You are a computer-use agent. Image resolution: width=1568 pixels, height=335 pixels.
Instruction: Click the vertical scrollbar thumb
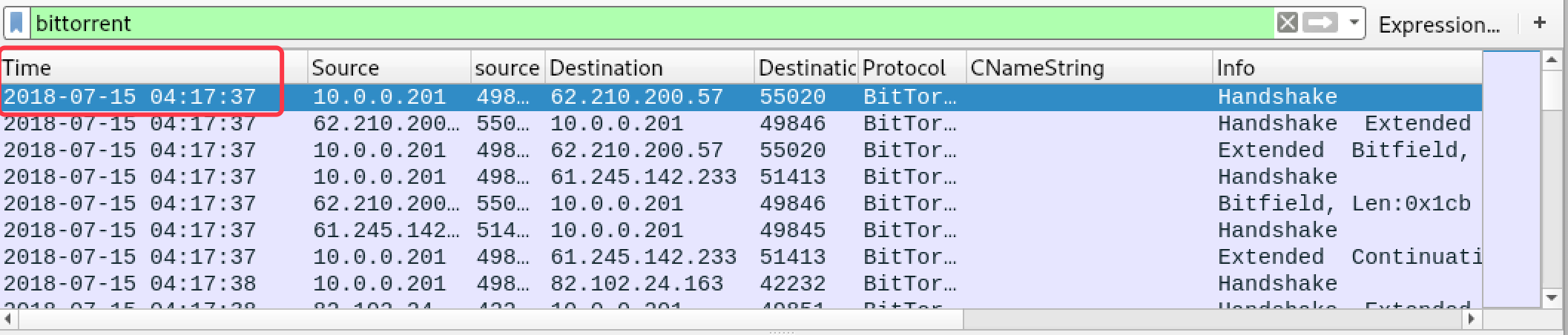pyautogui.click(x=1551, y=90)
